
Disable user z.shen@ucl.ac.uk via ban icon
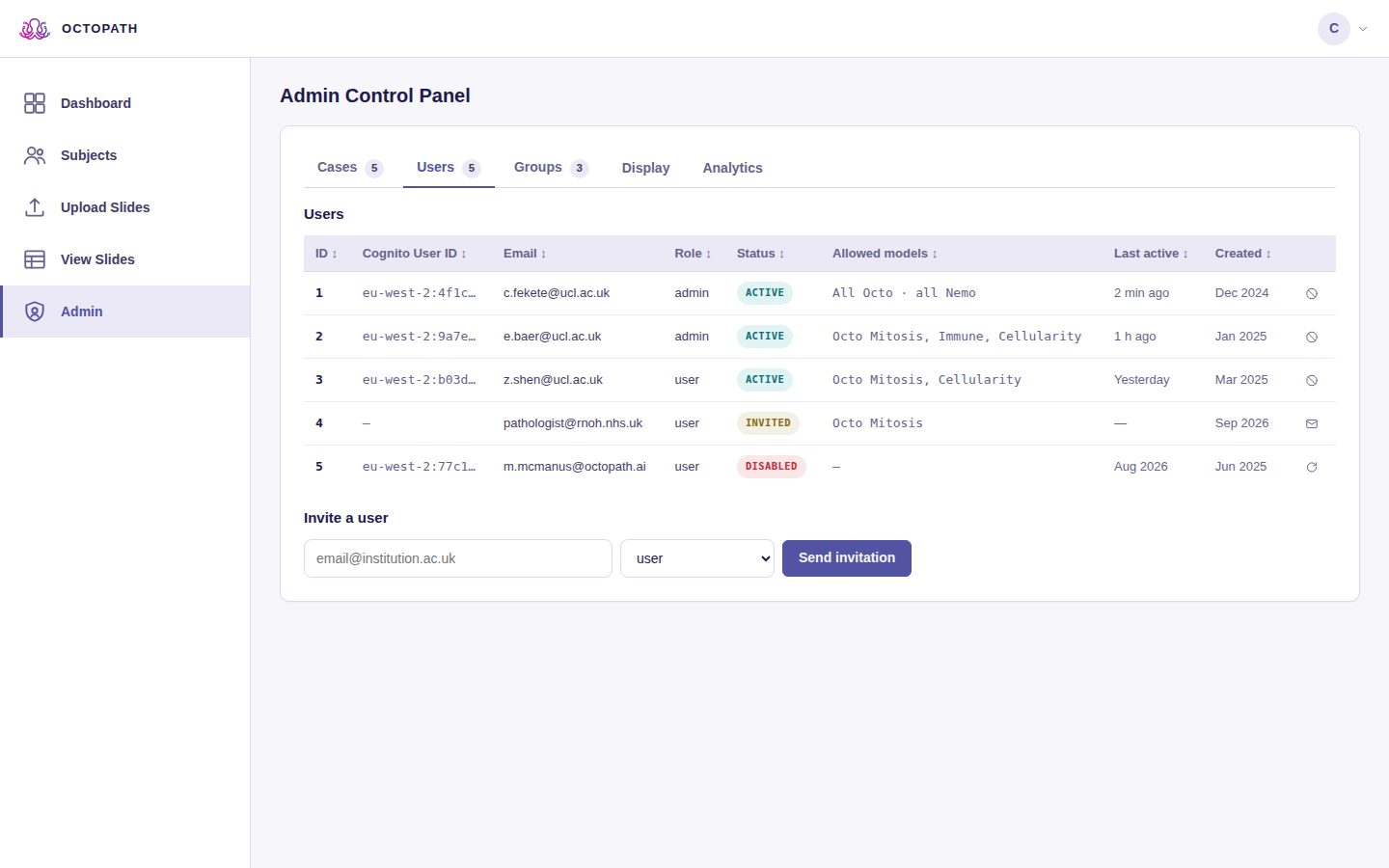pyautogui.click(x=1312, y=380)
